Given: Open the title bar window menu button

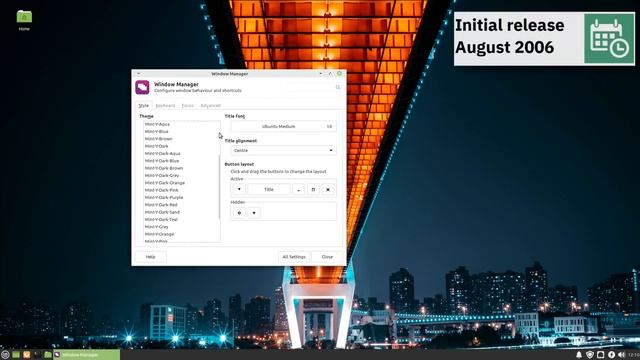Looking at the screenshot, I should click(138, 73).
